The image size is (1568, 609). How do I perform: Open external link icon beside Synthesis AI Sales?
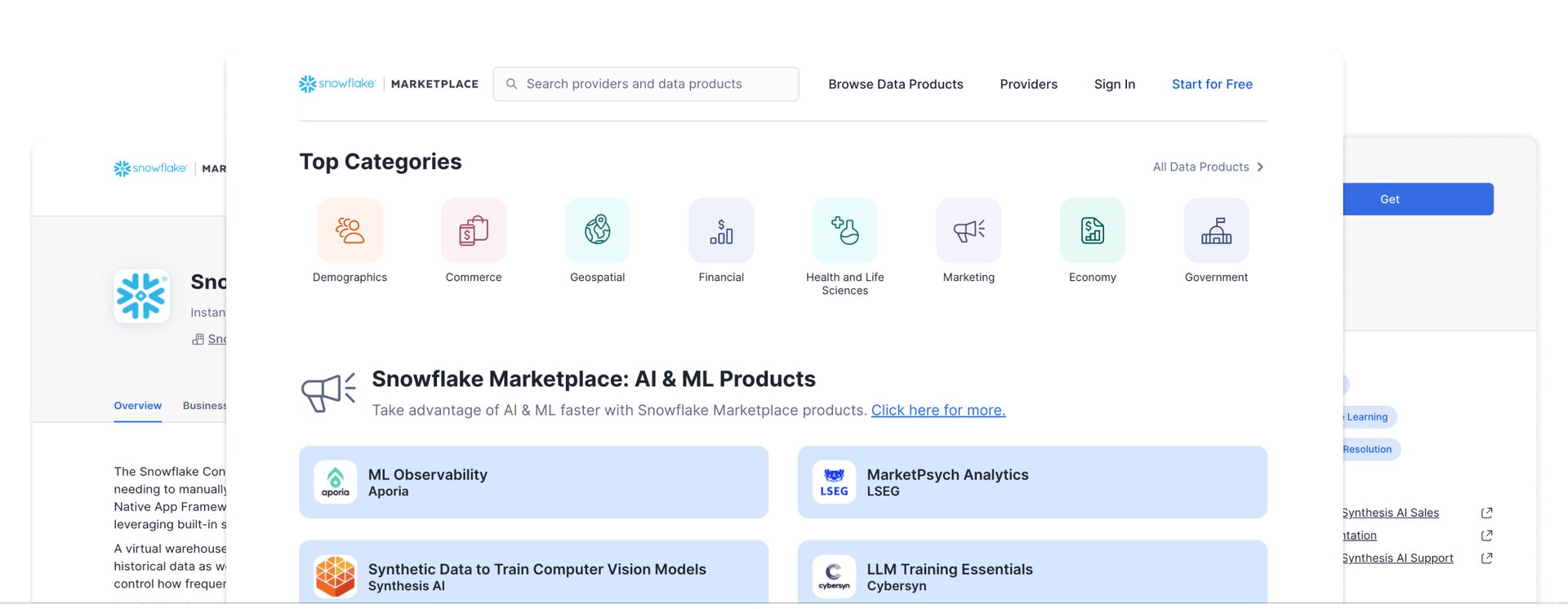(x=1487, y=513)
